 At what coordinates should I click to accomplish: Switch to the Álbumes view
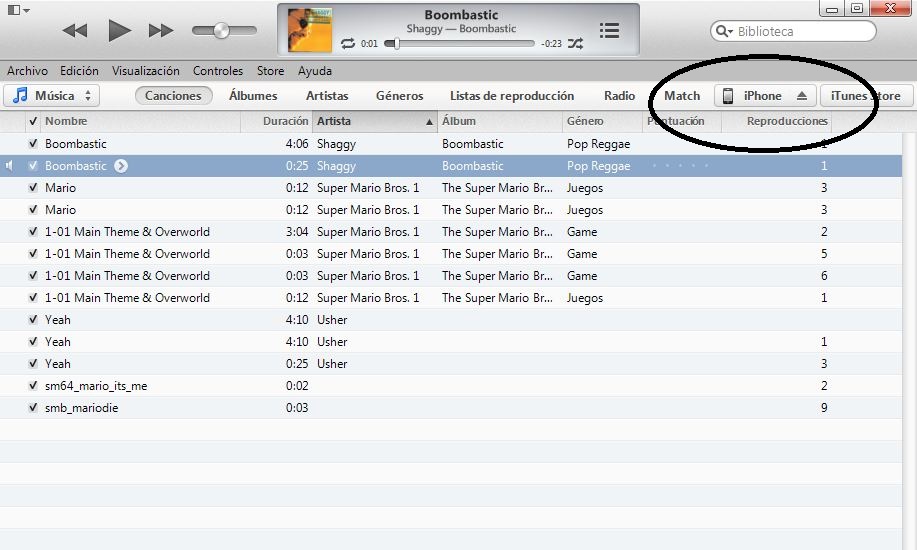[x=253, y=95]
